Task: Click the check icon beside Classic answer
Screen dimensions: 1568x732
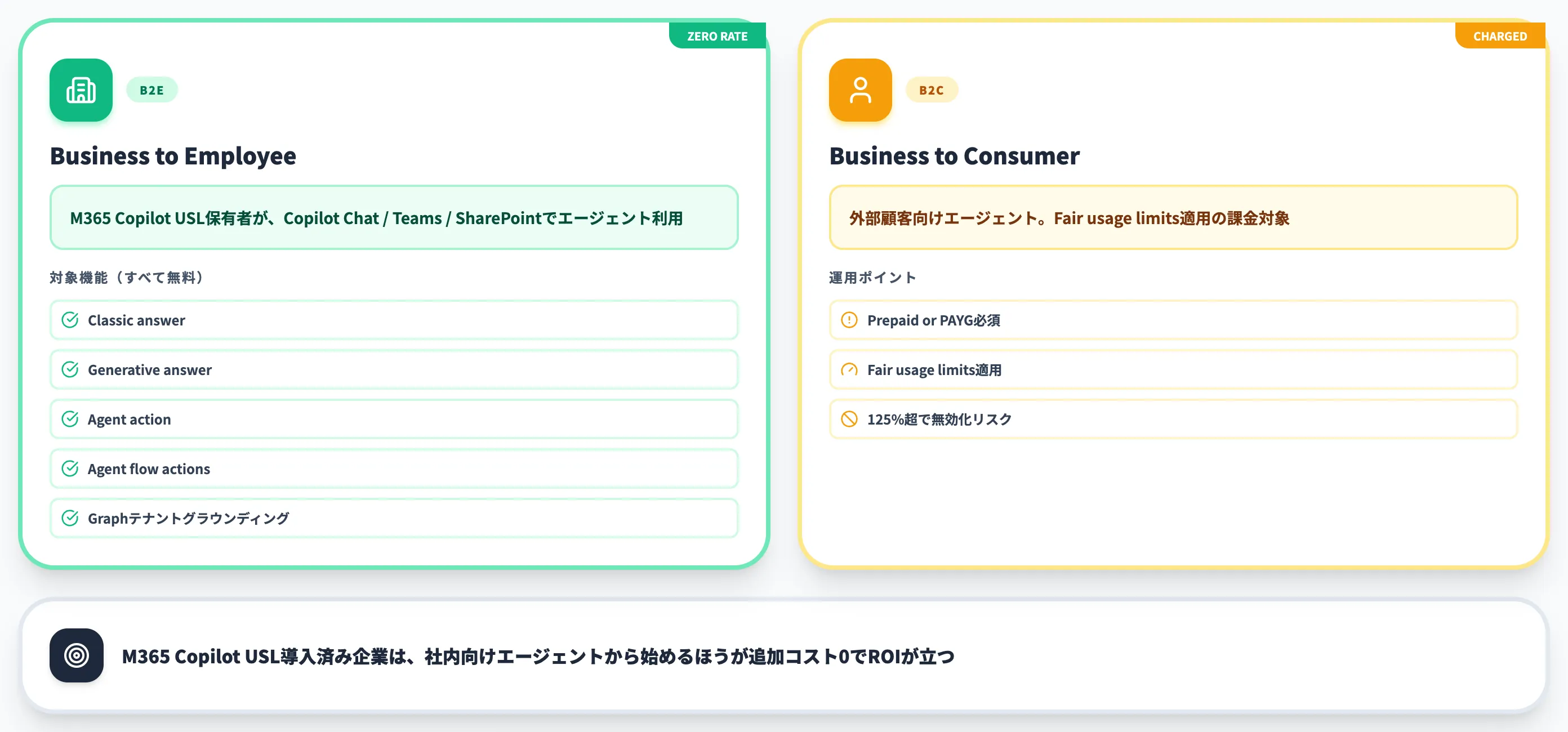Action: pyautogui.click(x=70, y=320)
